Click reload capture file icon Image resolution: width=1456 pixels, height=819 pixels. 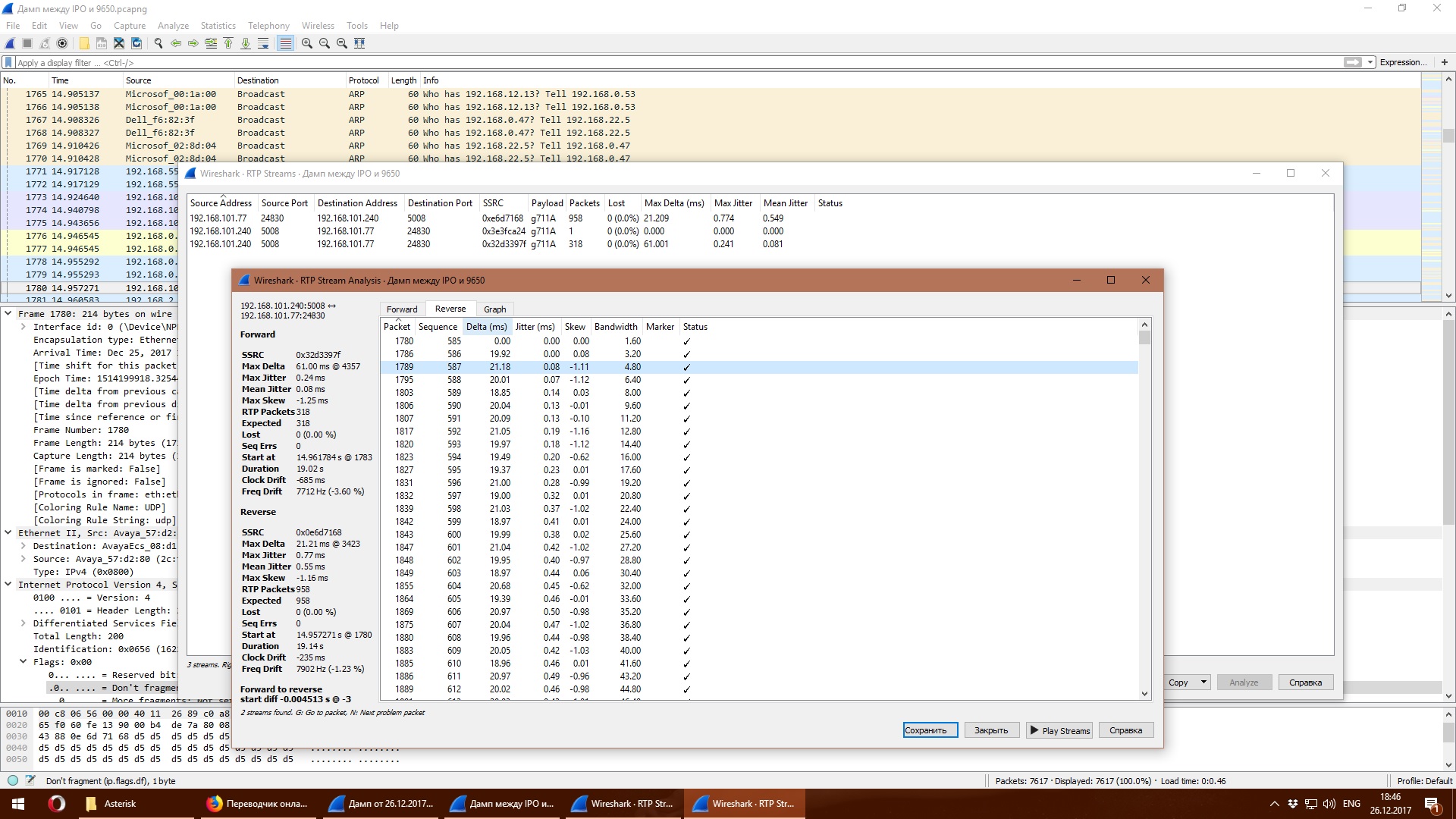point(136,43)
